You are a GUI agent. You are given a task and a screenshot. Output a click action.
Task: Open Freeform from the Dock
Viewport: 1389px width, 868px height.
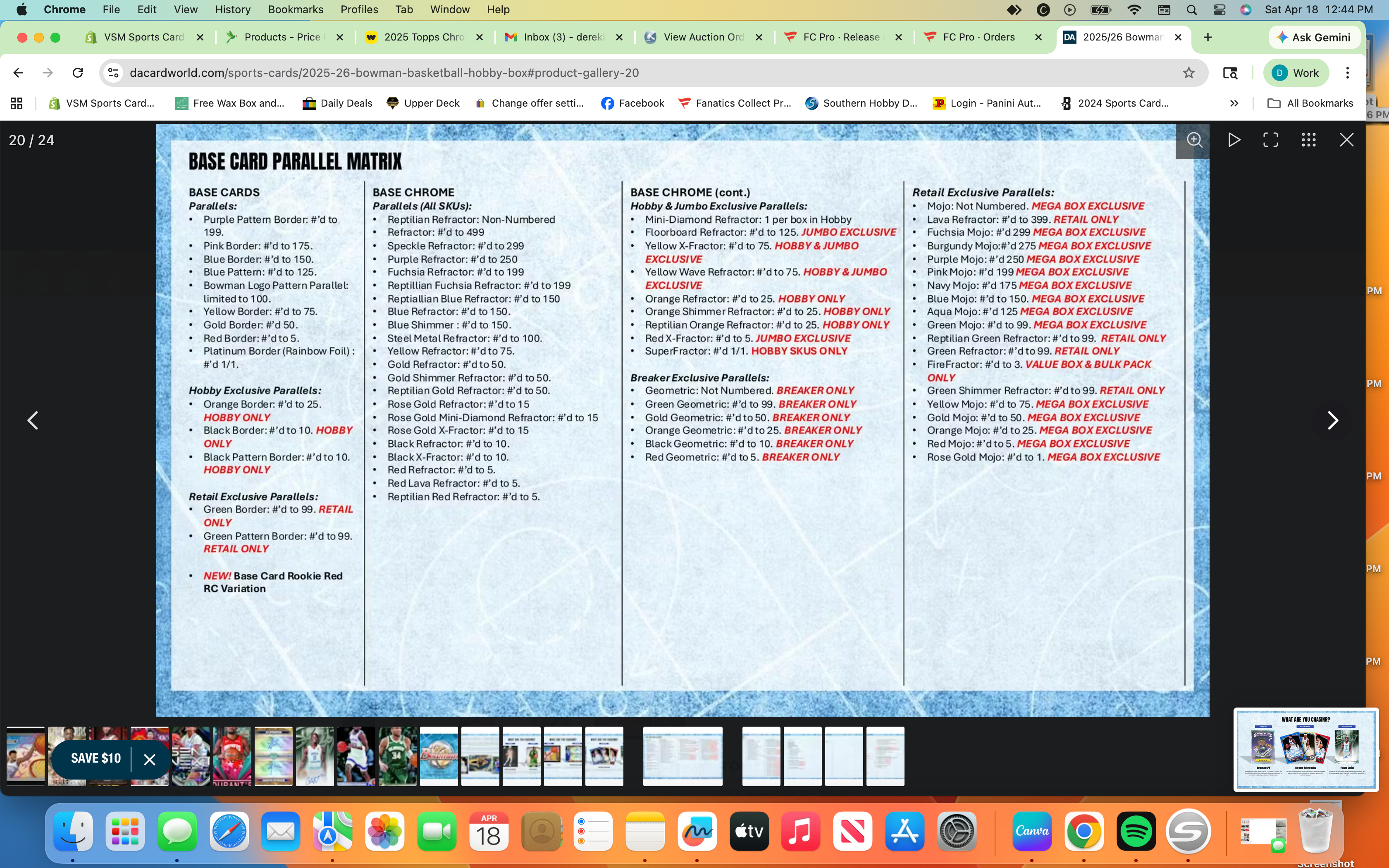697,831
